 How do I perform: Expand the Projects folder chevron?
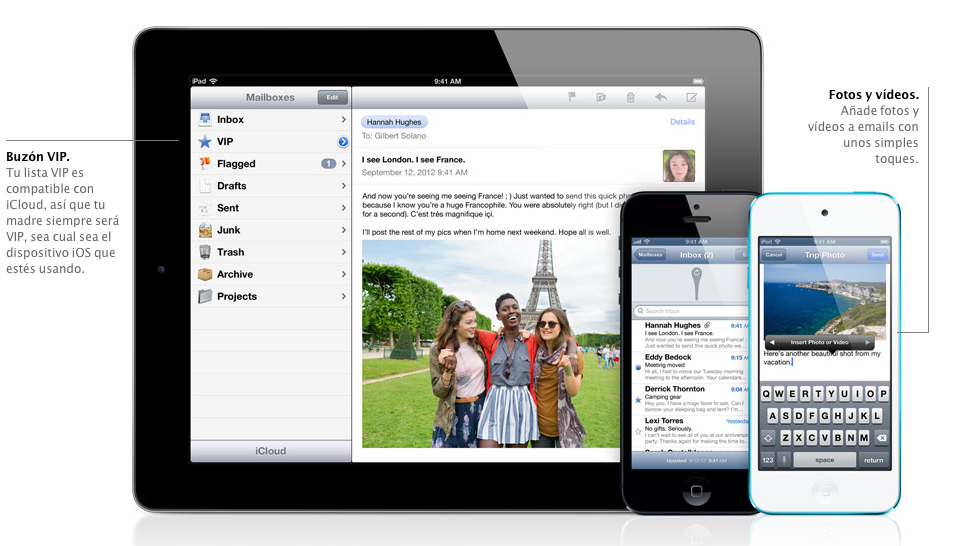pos(343,297)
